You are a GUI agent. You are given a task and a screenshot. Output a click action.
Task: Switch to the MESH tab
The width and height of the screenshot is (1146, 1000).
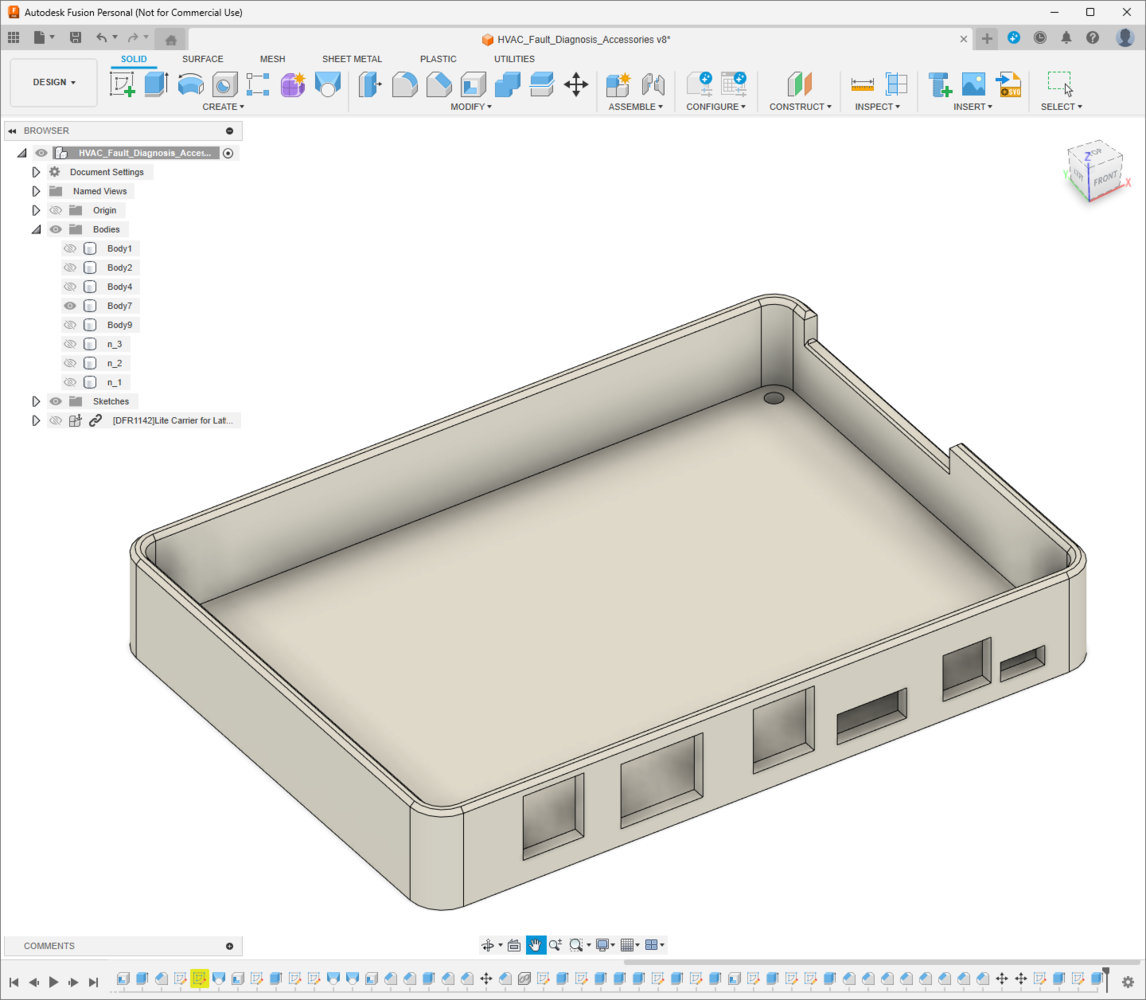(x=273, y=59)
